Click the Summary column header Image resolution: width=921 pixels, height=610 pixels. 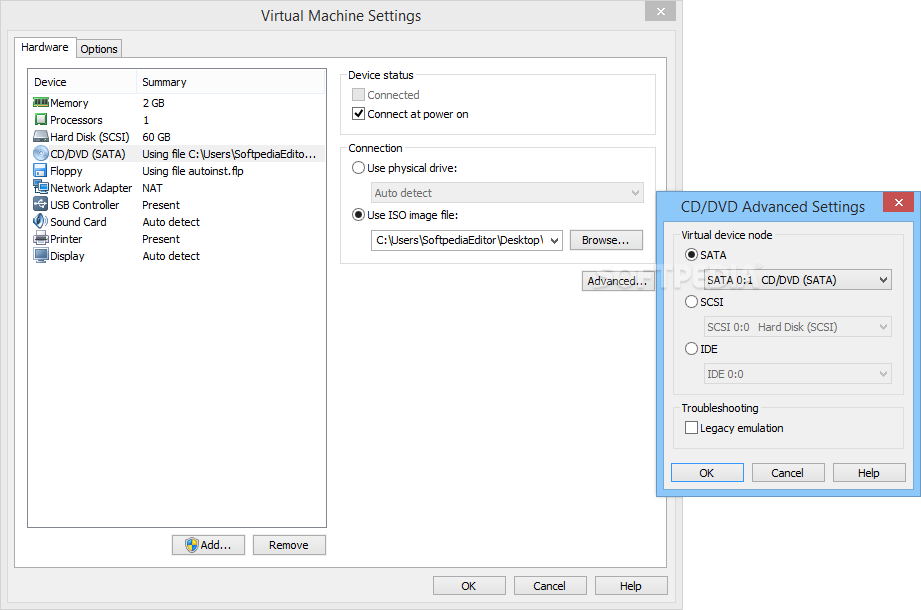230,82
